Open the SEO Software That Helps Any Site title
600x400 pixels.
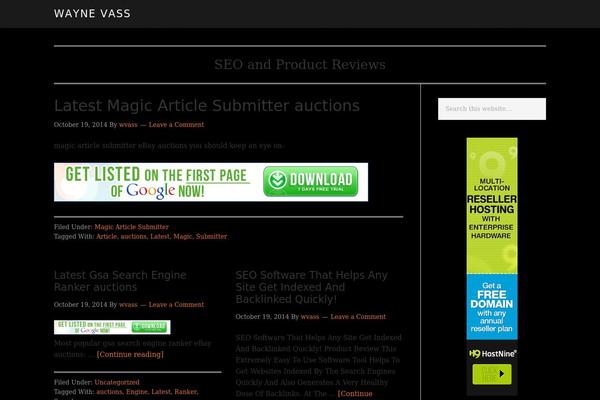click(311, 287)
